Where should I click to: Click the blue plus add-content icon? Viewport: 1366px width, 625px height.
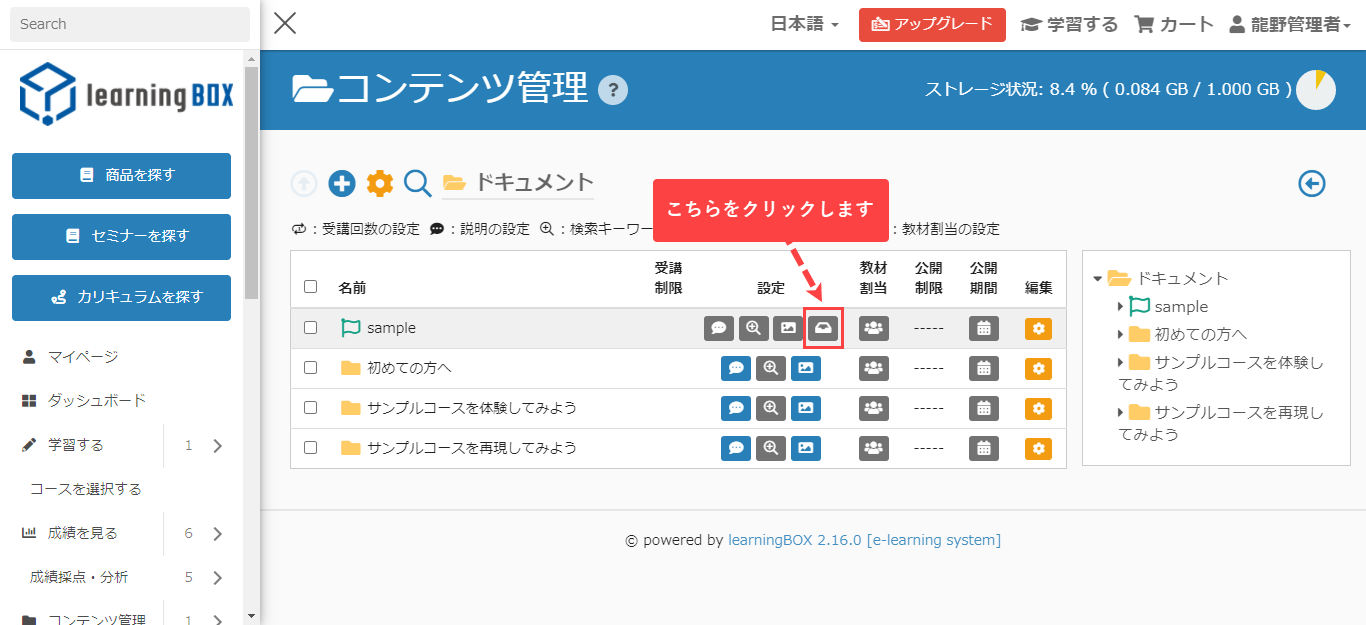[x=342, y=183]
